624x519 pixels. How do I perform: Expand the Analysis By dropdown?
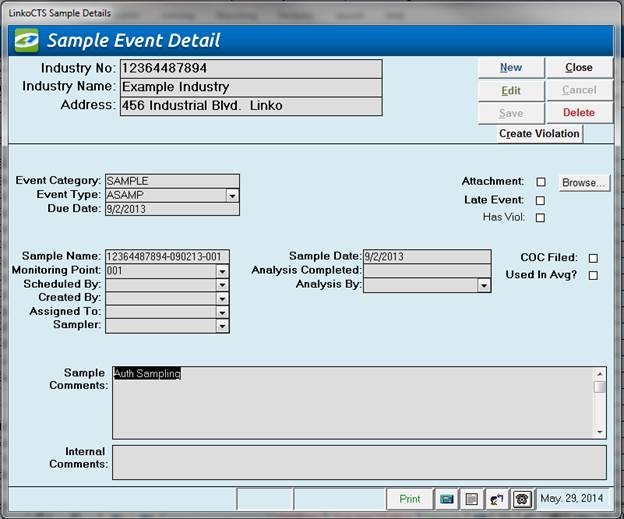point(484,285)
